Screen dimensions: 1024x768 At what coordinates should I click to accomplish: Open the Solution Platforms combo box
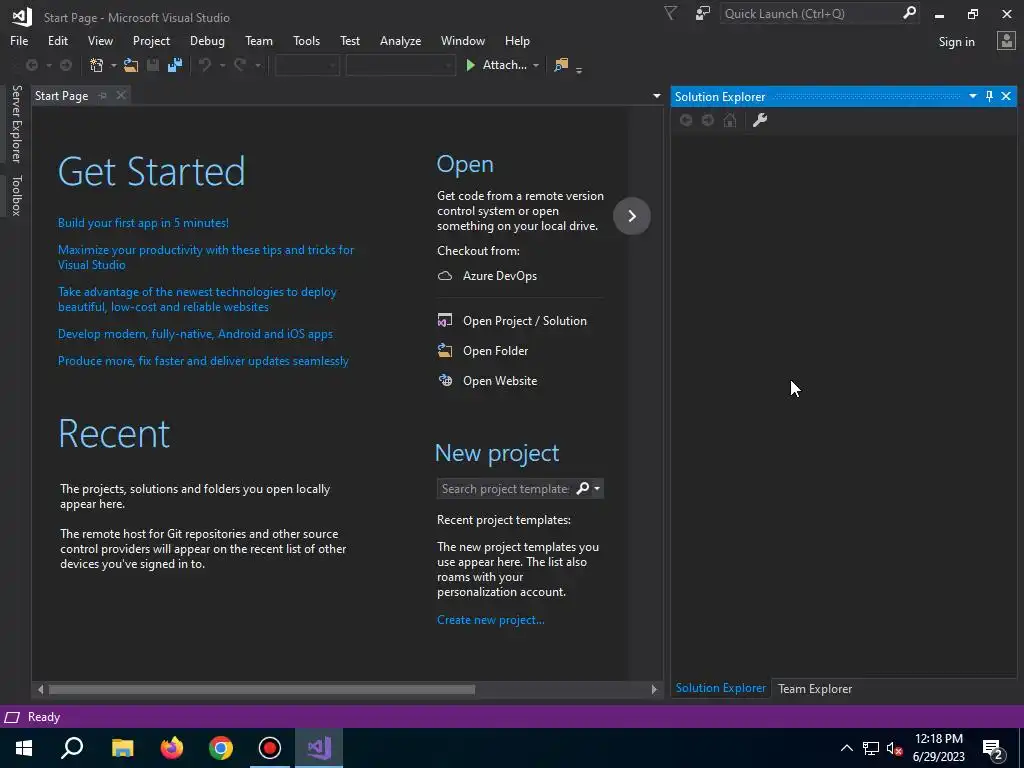400,65
